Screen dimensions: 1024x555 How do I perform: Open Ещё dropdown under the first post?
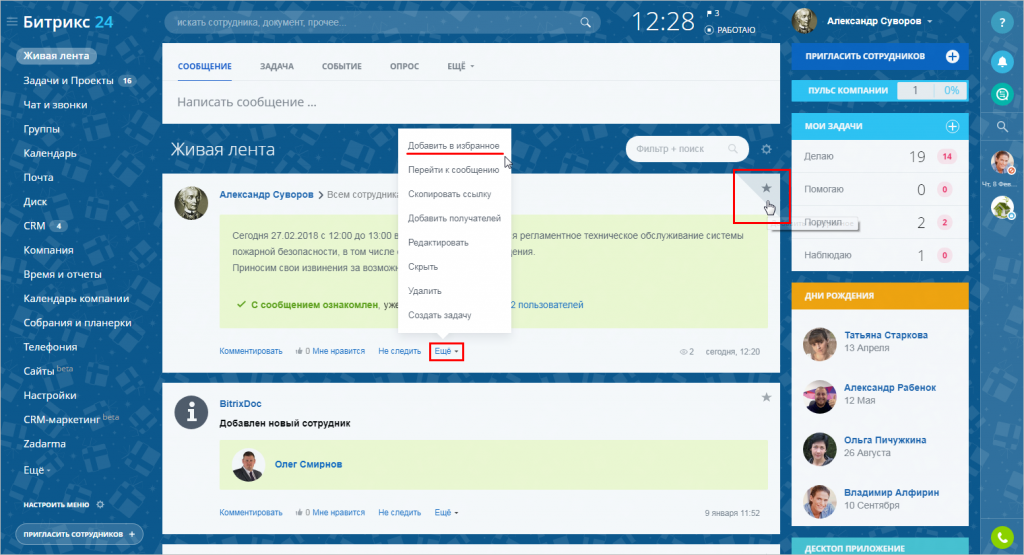447,351
